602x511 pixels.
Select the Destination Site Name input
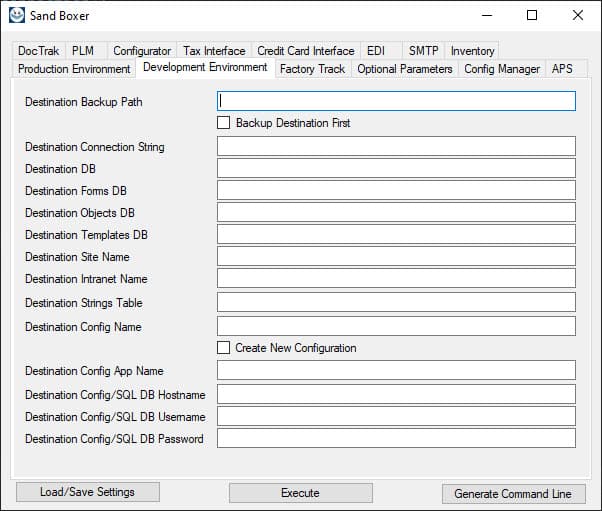(x=396, y=256)
